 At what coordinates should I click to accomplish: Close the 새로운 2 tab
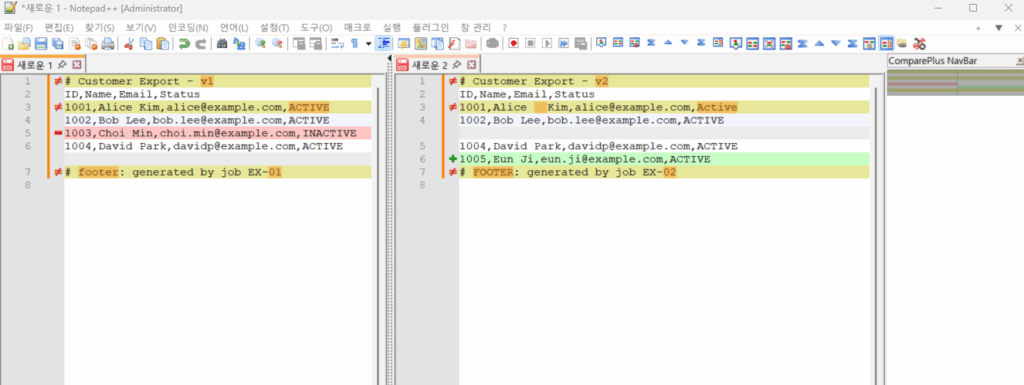(x=472, y=65)
